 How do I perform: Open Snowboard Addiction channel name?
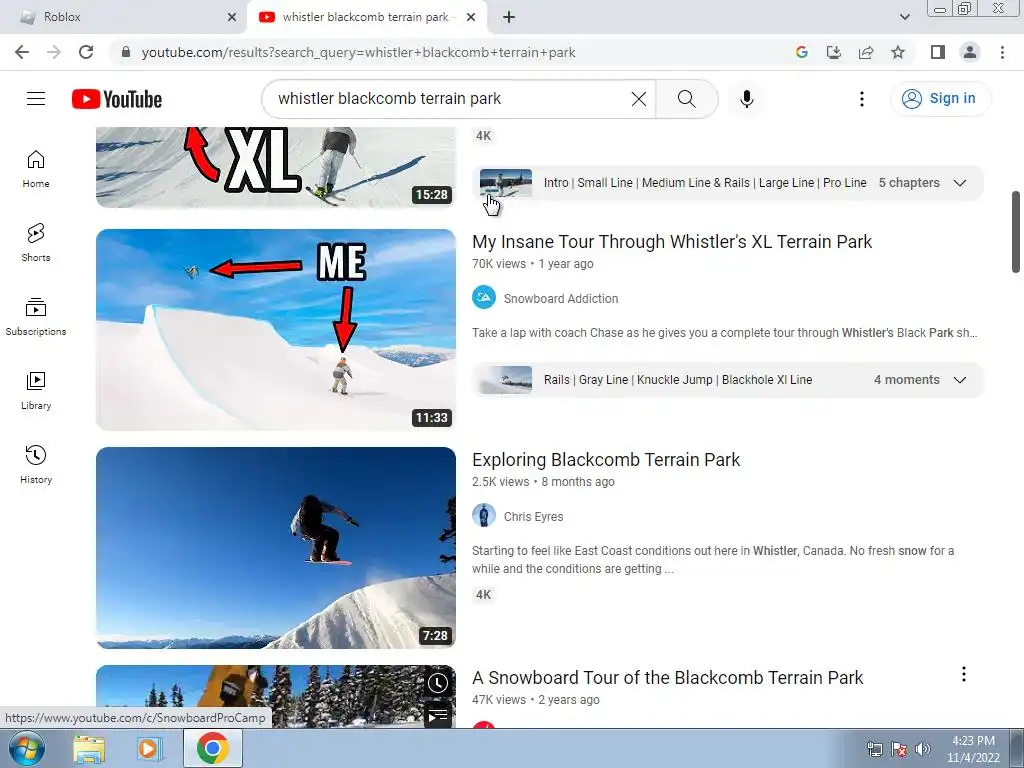coord(561,298)
